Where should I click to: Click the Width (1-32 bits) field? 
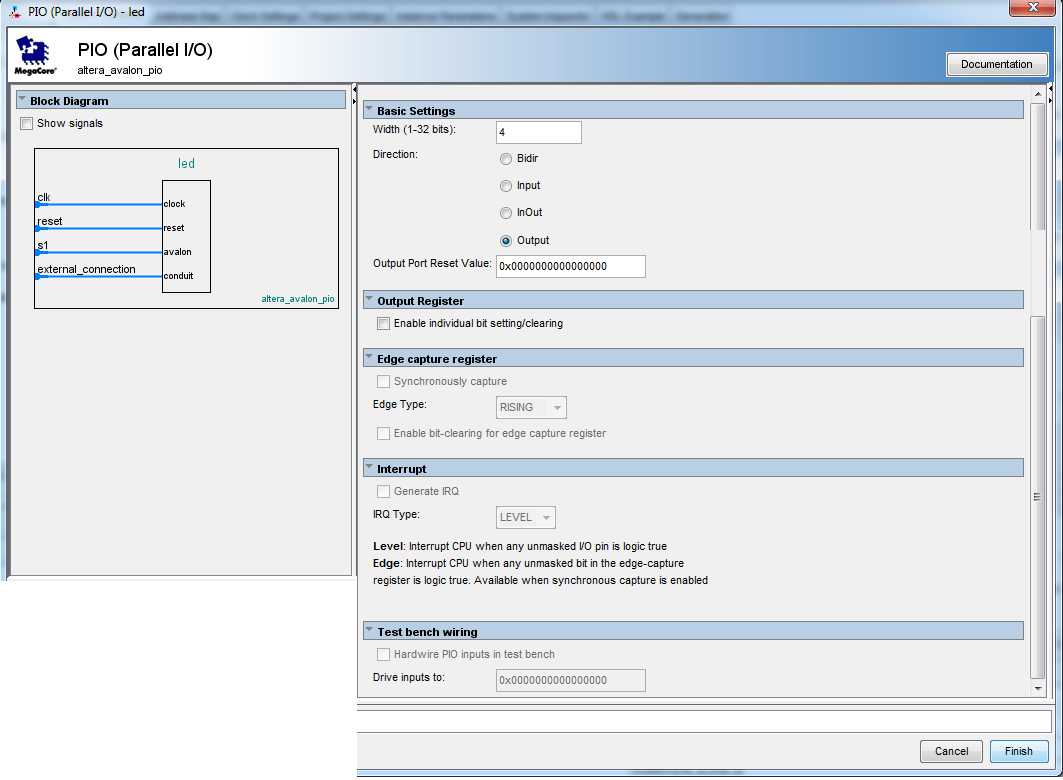tap(539, 132)
